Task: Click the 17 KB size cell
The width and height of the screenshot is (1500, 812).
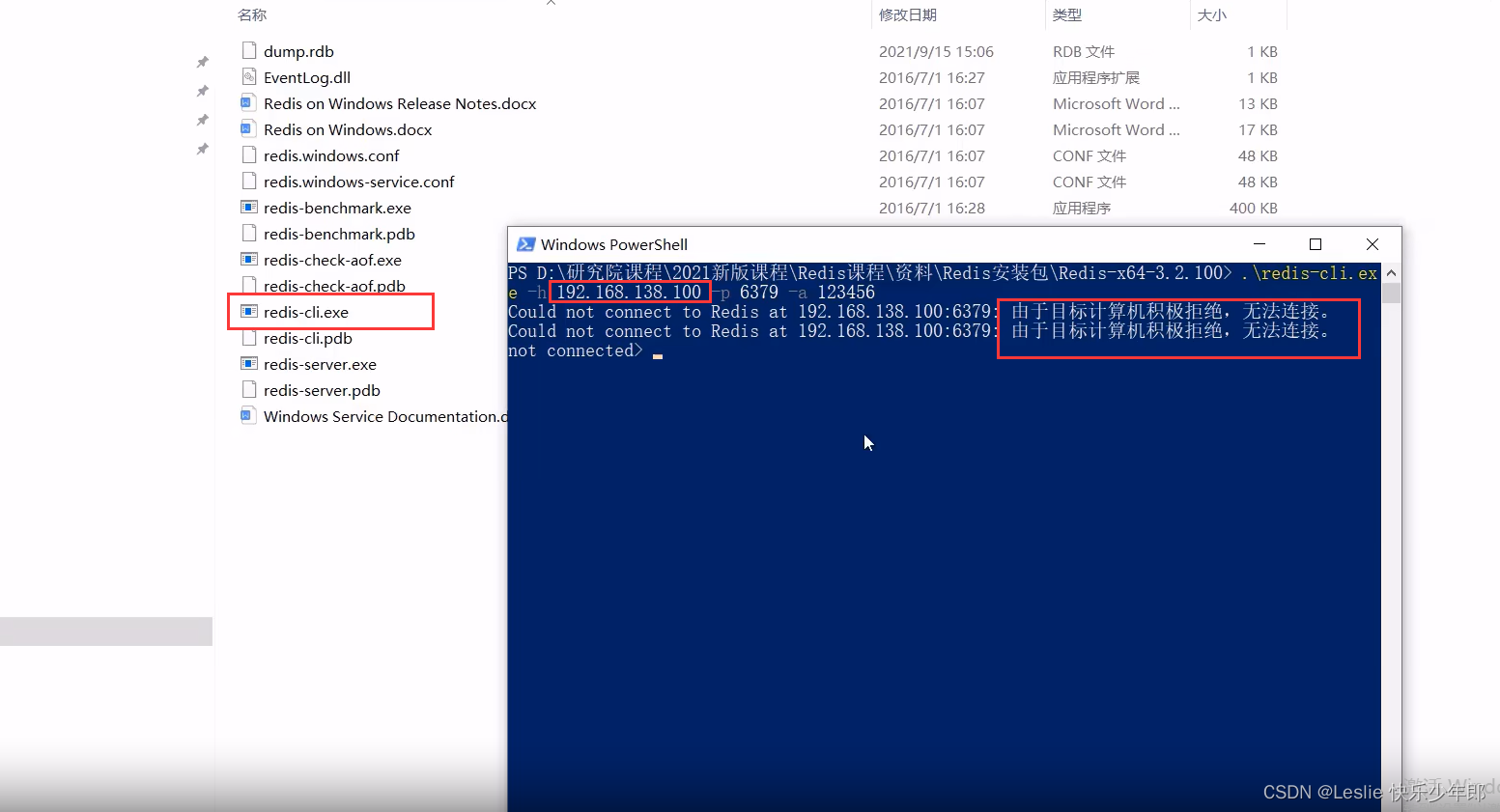Action: click(x=1258, y=129)
